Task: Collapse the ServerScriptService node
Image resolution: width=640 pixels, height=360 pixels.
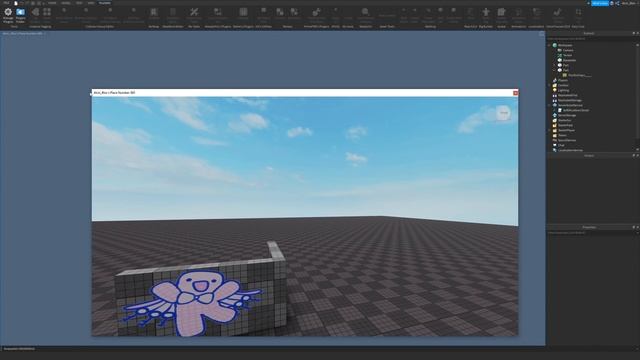Action: [549, 105]
